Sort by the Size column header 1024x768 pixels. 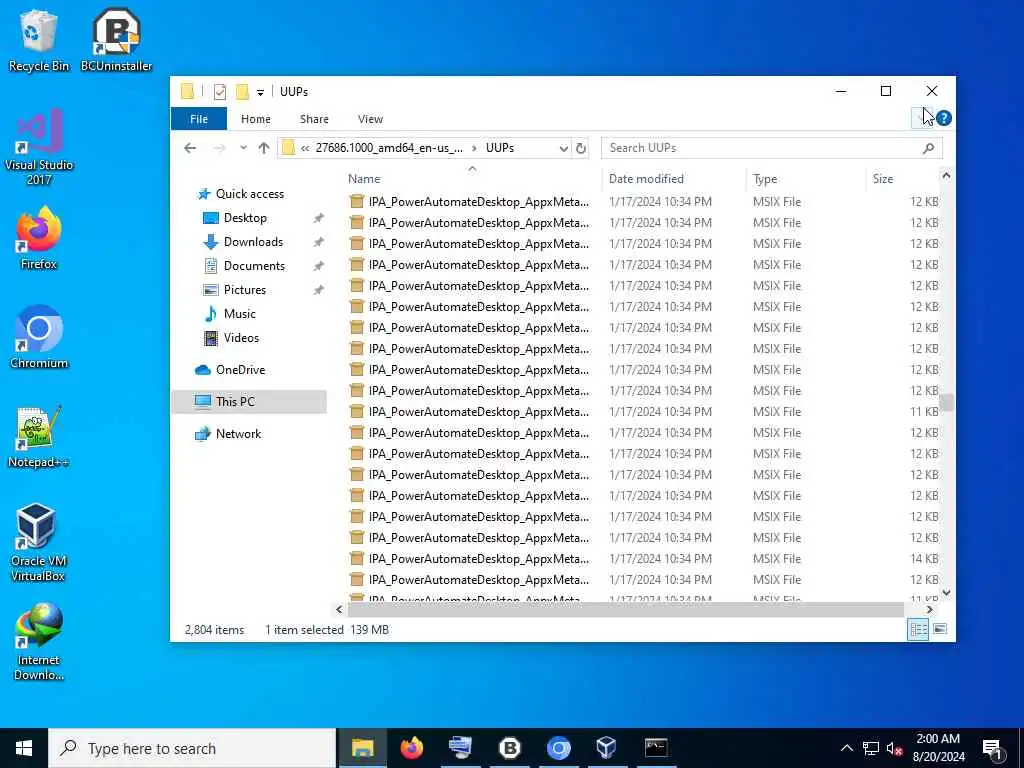click(903, 178)
